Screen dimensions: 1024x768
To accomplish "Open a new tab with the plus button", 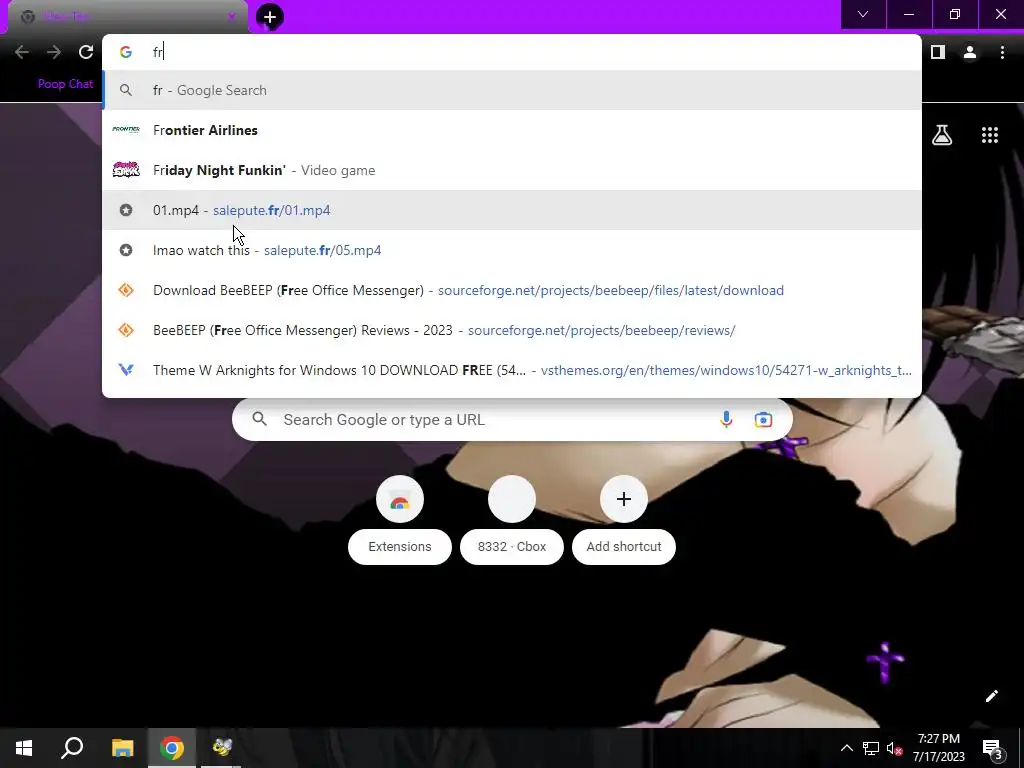I will point(270,17).
